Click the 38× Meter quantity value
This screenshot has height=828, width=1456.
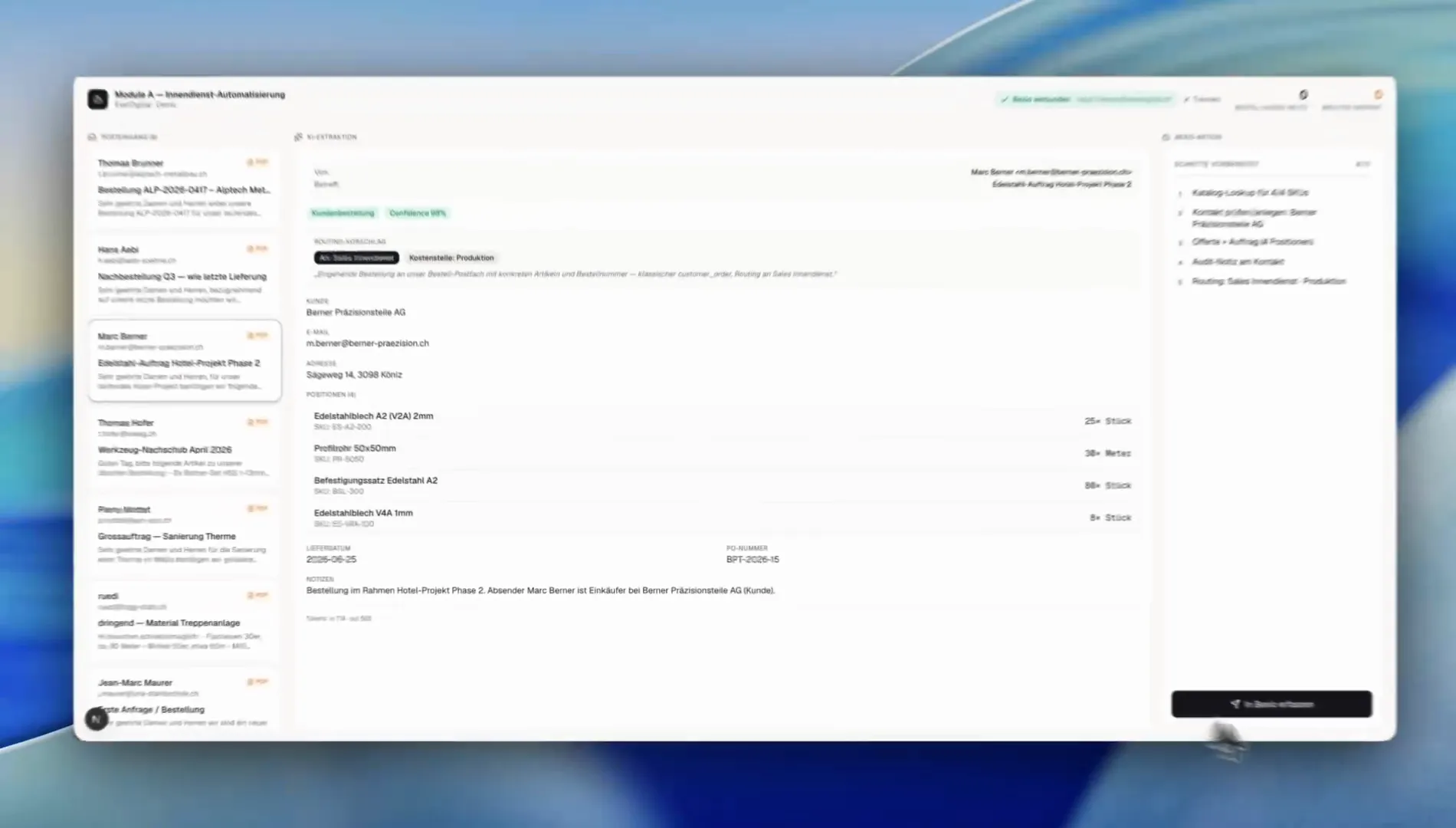point(1107,453)
